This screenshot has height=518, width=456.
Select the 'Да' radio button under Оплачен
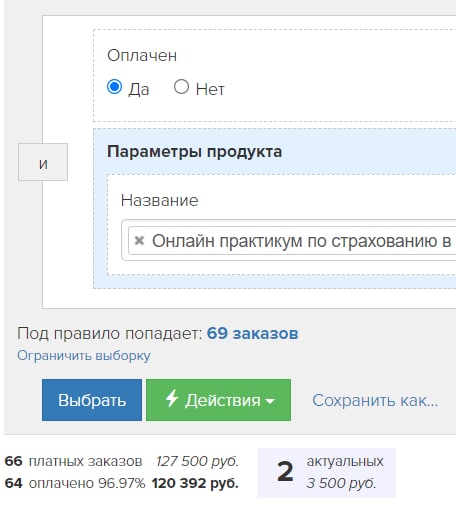pyautogui.click(x=114, y=87)
